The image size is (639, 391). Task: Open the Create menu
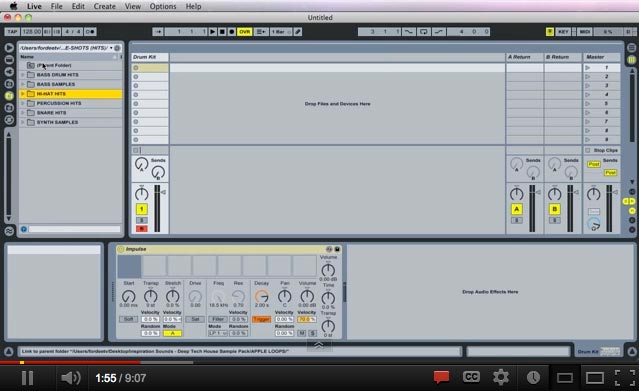(104, 6)
